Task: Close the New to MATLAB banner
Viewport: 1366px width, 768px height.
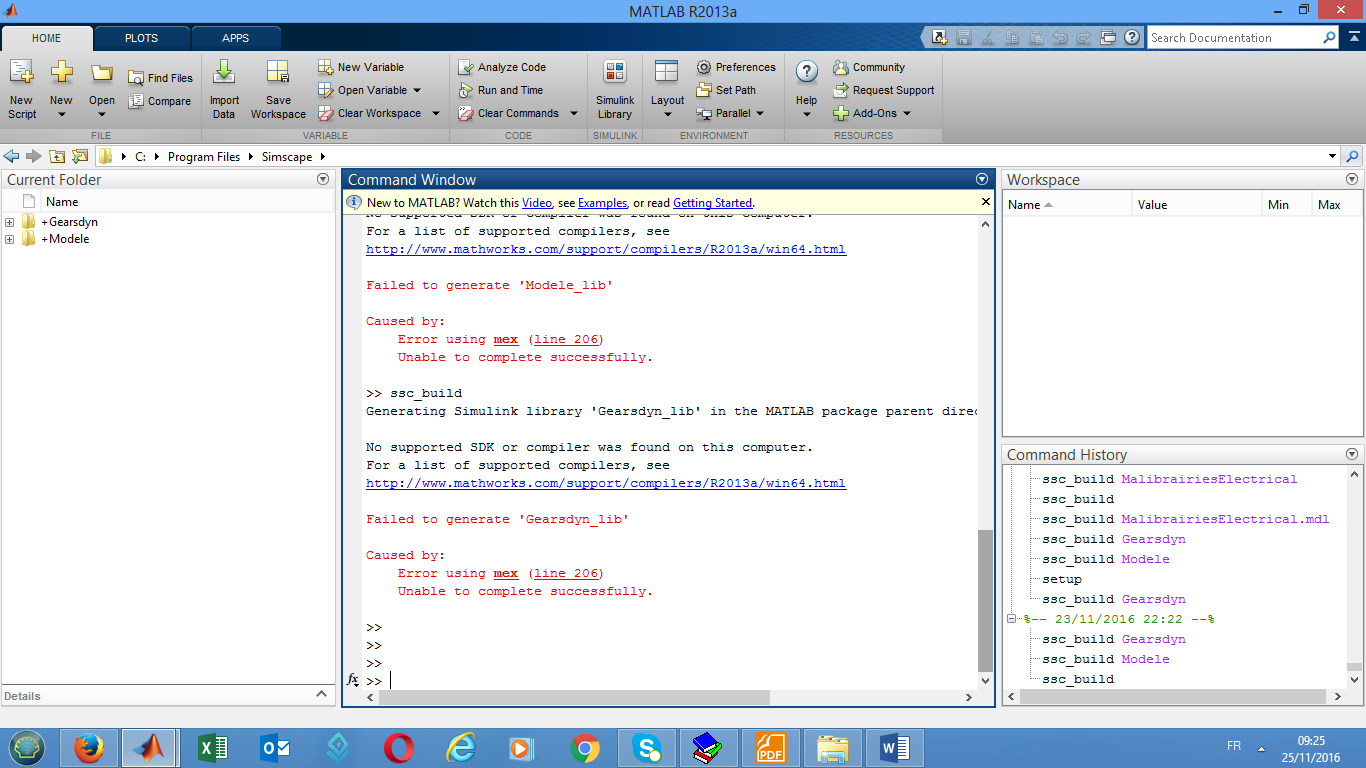Action: pos(986,202)
